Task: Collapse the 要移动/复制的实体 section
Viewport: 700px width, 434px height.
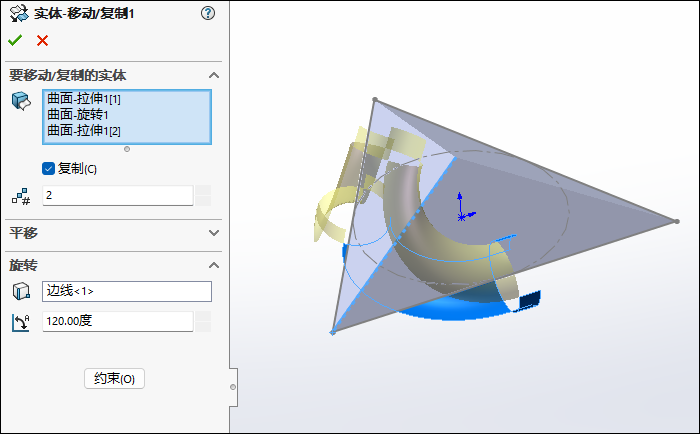Action: [214, 75]
